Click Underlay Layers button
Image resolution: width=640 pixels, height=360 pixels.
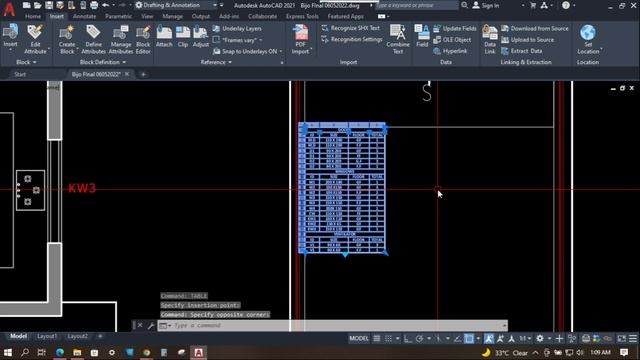tap(237, 29)
